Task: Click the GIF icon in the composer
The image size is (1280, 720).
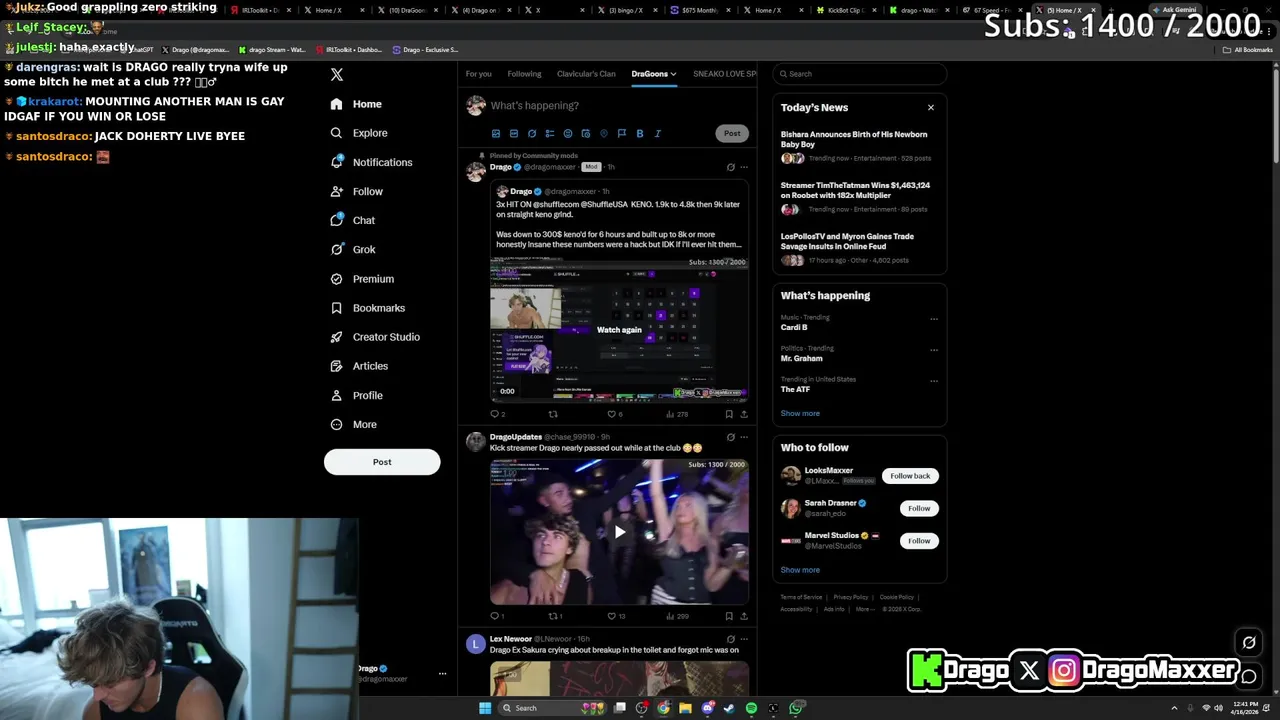Action: coord(514,133)
